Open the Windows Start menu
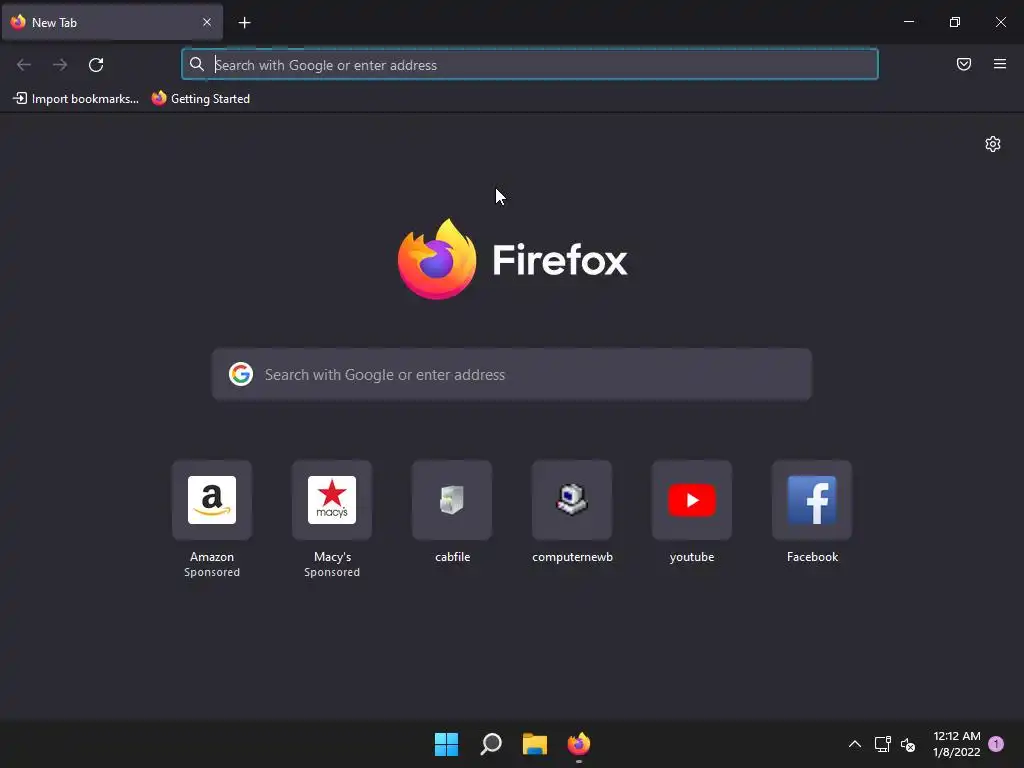 447,744
